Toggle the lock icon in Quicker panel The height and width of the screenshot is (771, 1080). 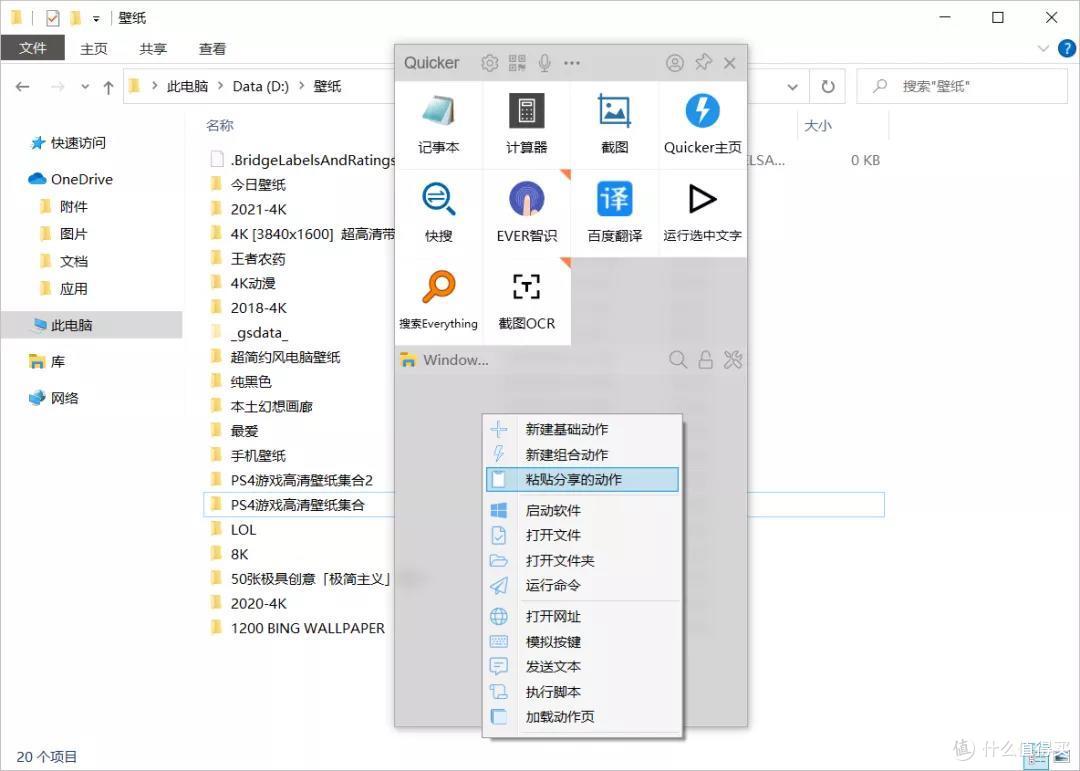pos(705,360)
